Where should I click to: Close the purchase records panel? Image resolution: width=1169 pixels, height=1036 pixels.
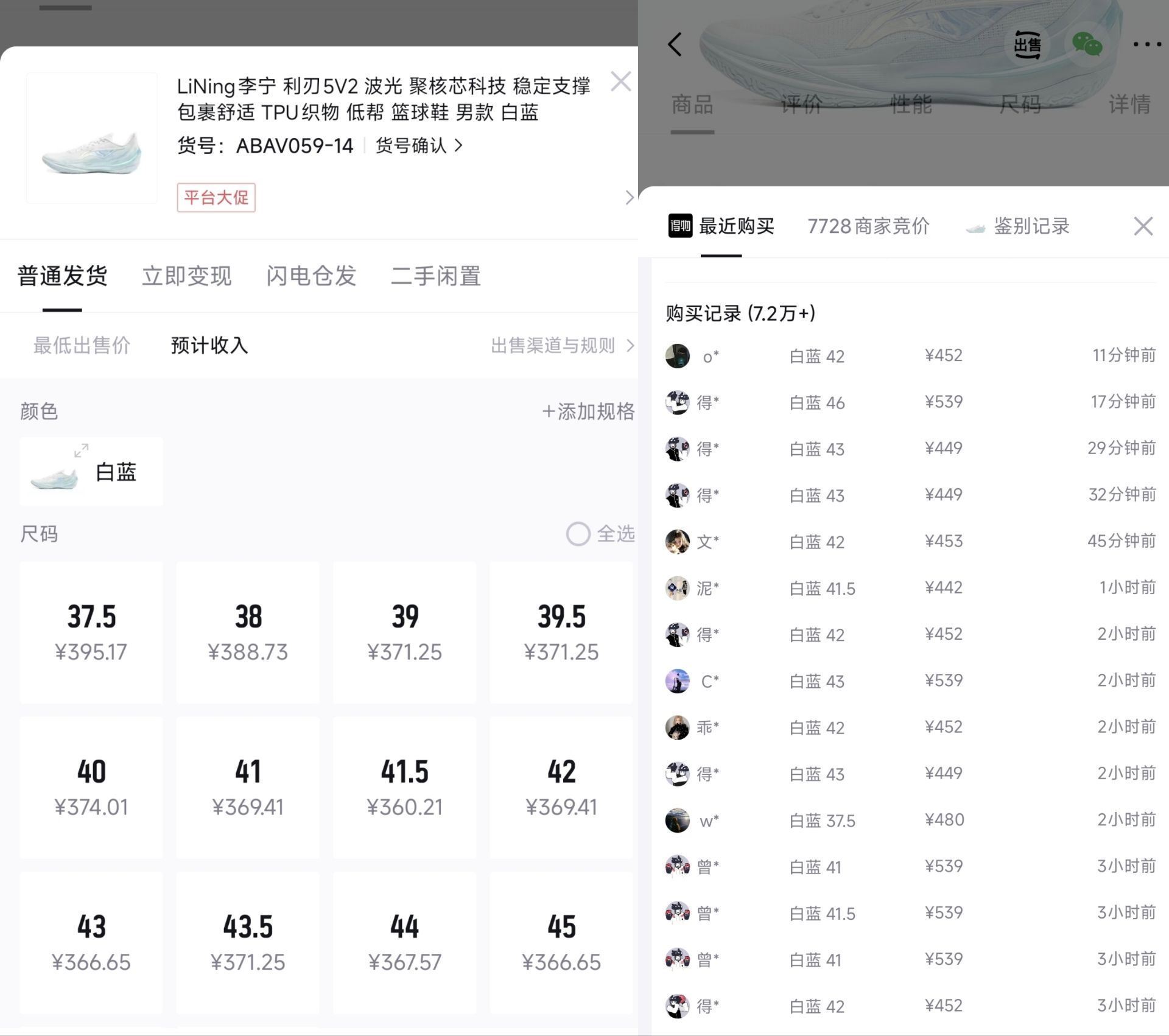(1143, 226)
